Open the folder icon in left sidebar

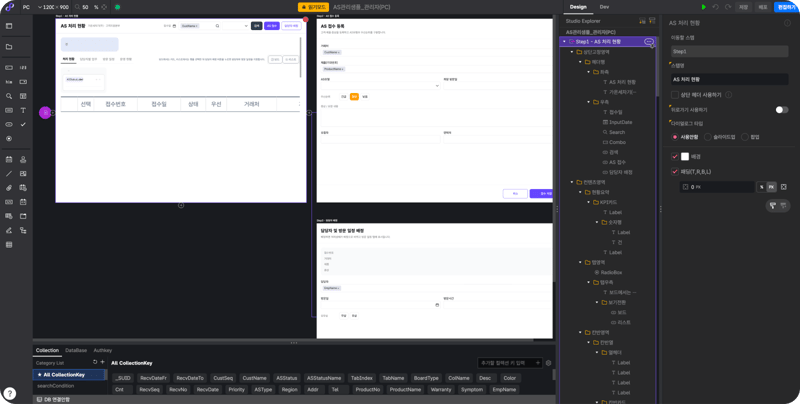pyautogui.click(x=9, y=47)
